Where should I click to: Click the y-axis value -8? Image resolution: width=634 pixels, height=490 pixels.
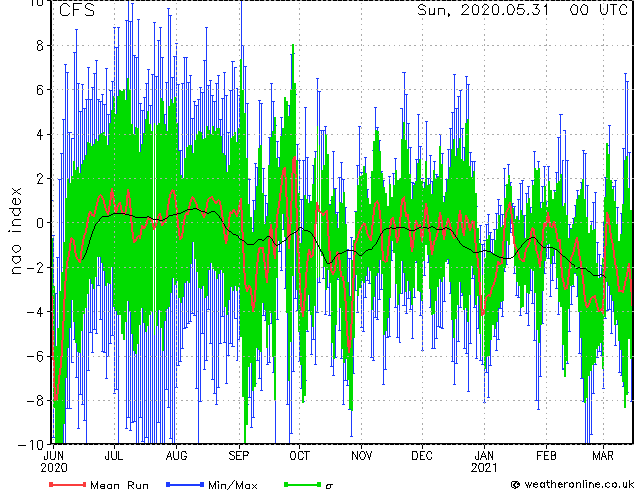click(x=36, y=401)
